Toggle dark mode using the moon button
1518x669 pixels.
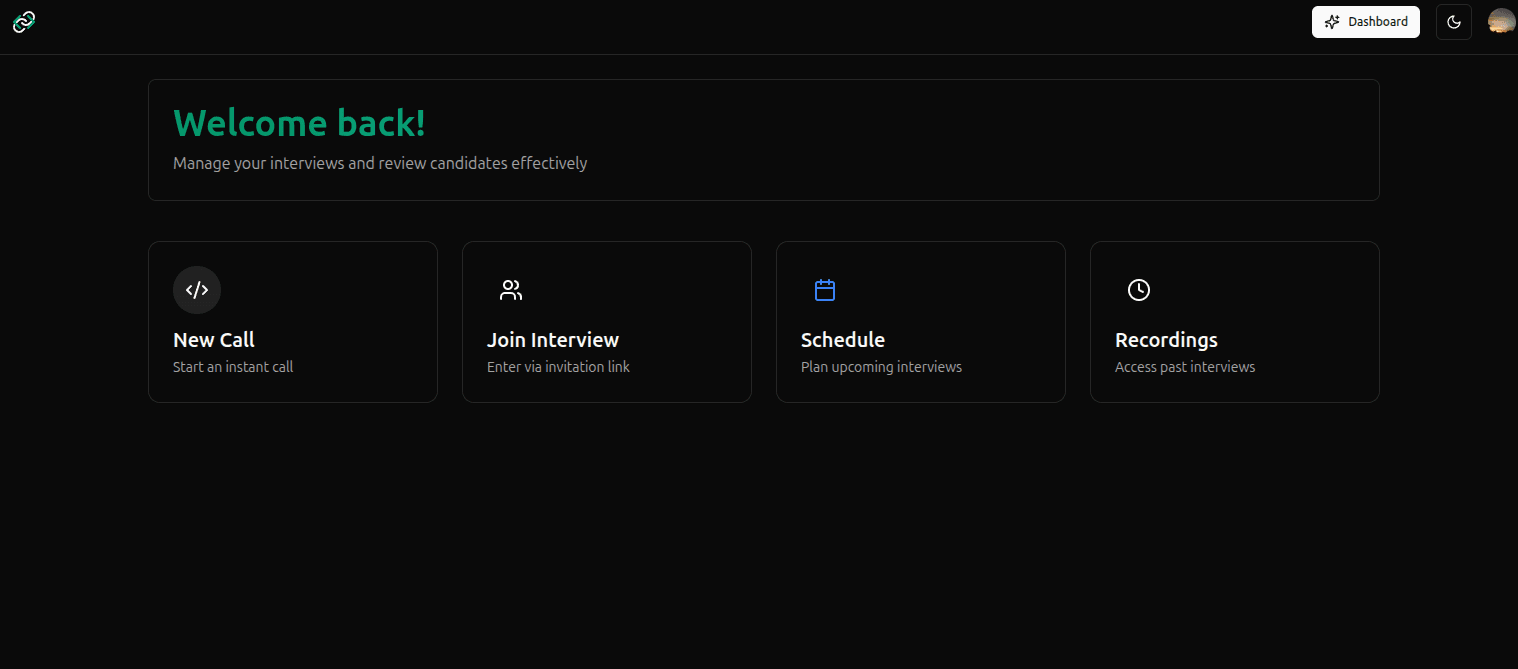(1453, 21)
